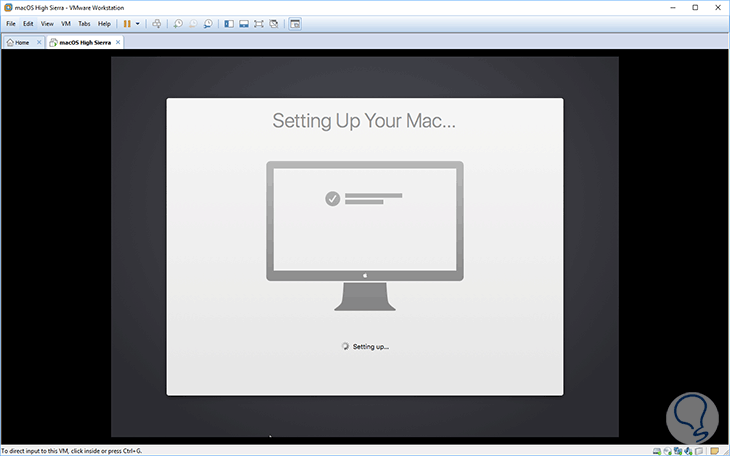Click the display status icon in status bar
The height and width of the screenshot is (456, 730).
699,451
